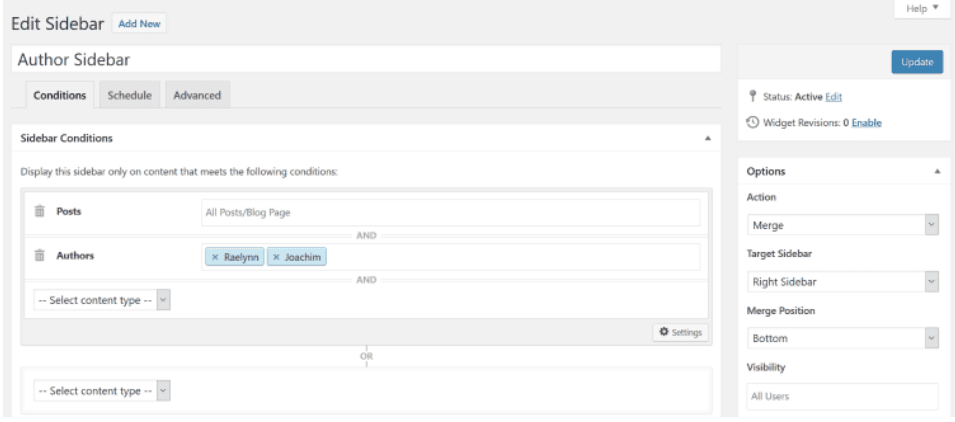Remove the Joachim author tag
The height and width of the screenshot is (422, 955).
point(276,258)
